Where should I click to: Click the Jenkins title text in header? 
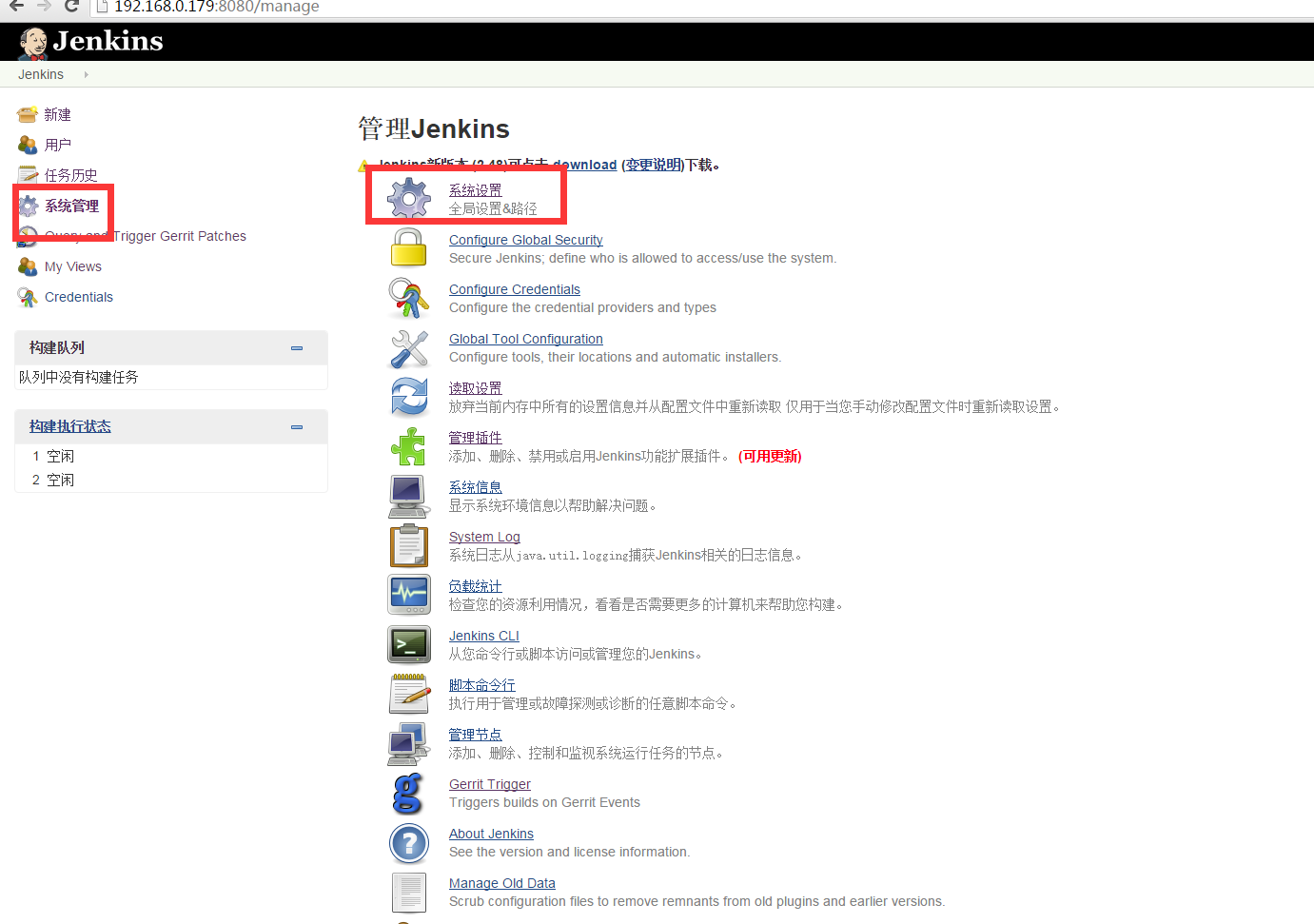[108, 41]
